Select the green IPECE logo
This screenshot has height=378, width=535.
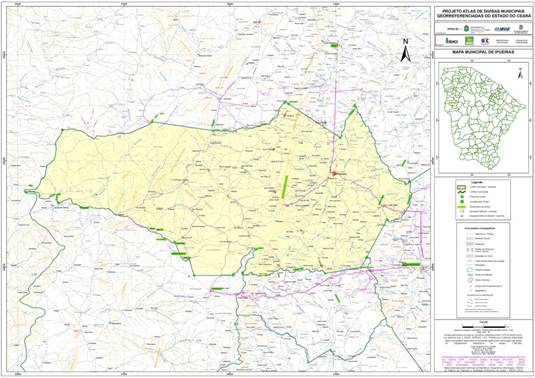pos(452,41)
